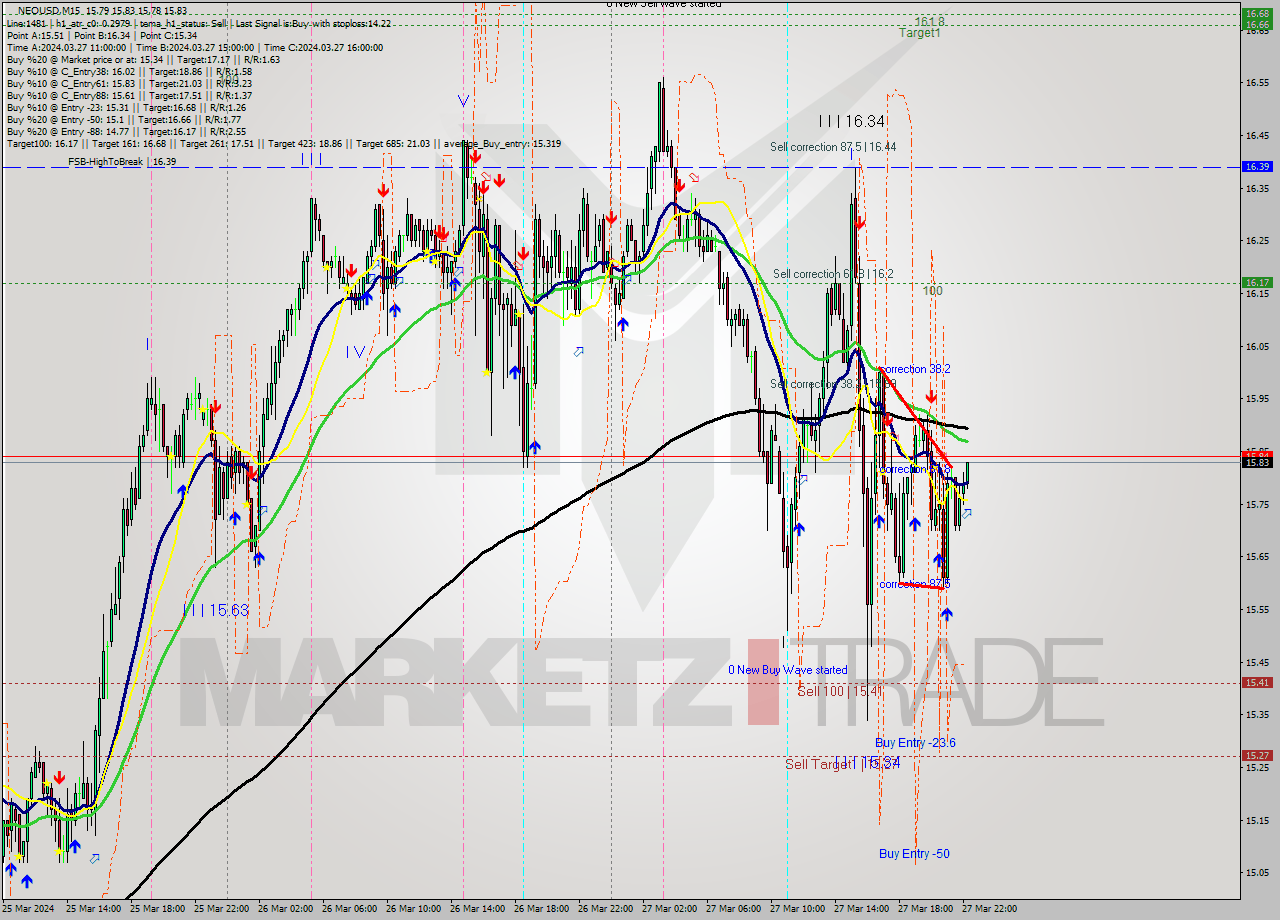
Task: Click the 'Buy %20 @ Market price' info line
Action: point(143,59)
